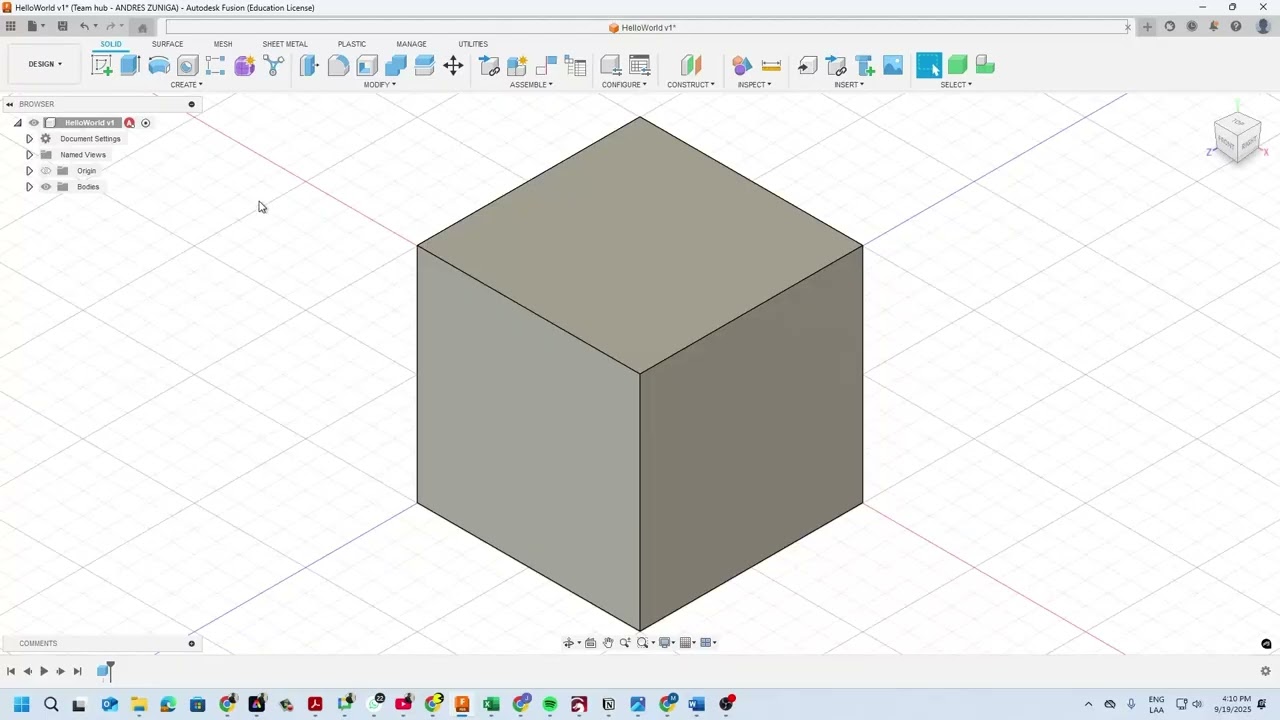
Task: Open the Rectangular Pattern tool
Action: (x=215, y=66)
